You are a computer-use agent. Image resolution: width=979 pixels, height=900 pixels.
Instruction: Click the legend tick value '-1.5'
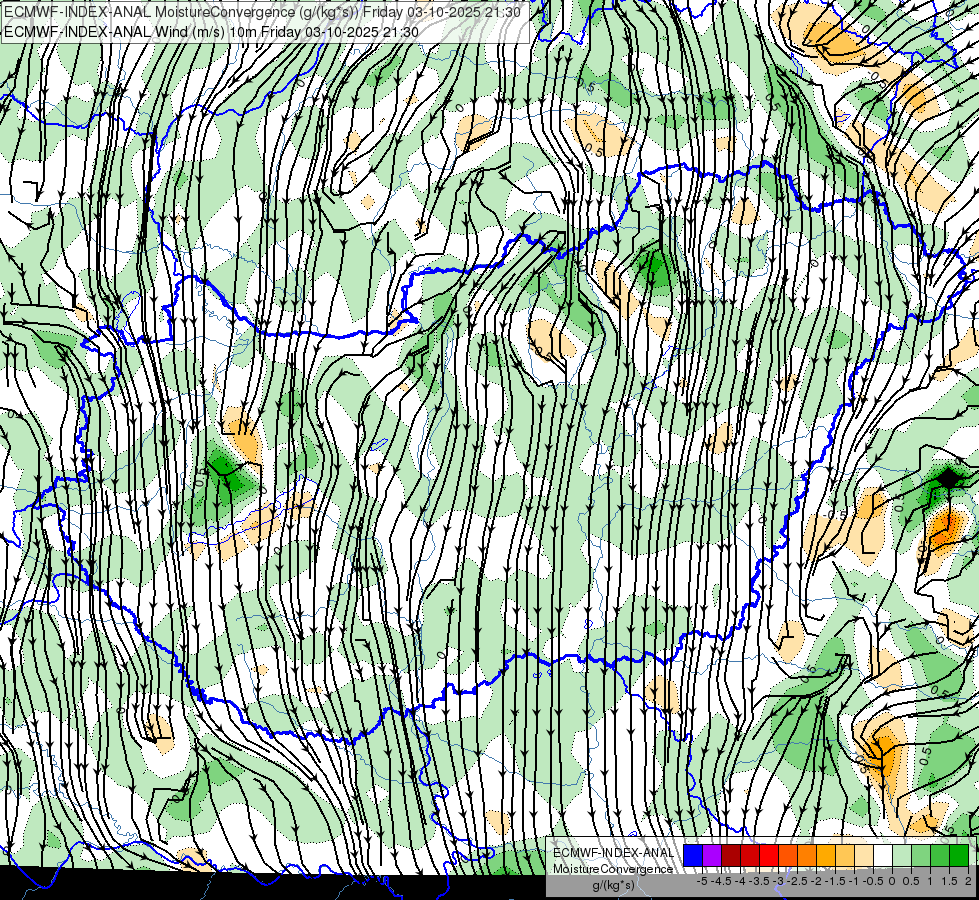tap(835, 881)
